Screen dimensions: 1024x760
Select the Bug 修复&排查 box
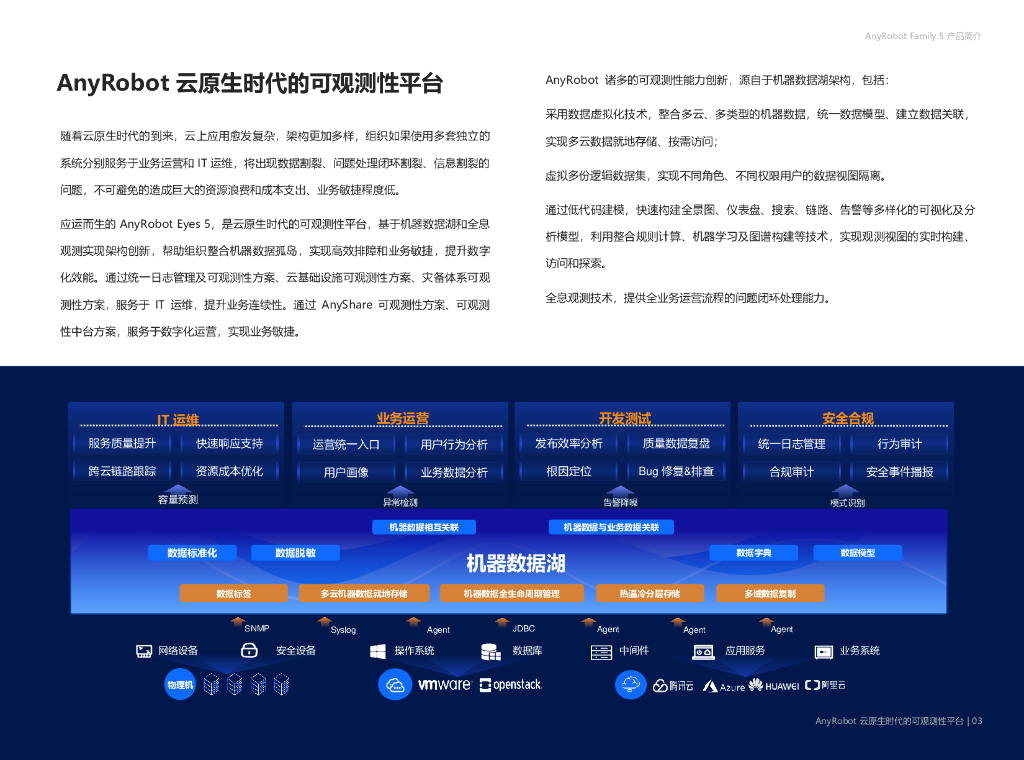[676, 471]
